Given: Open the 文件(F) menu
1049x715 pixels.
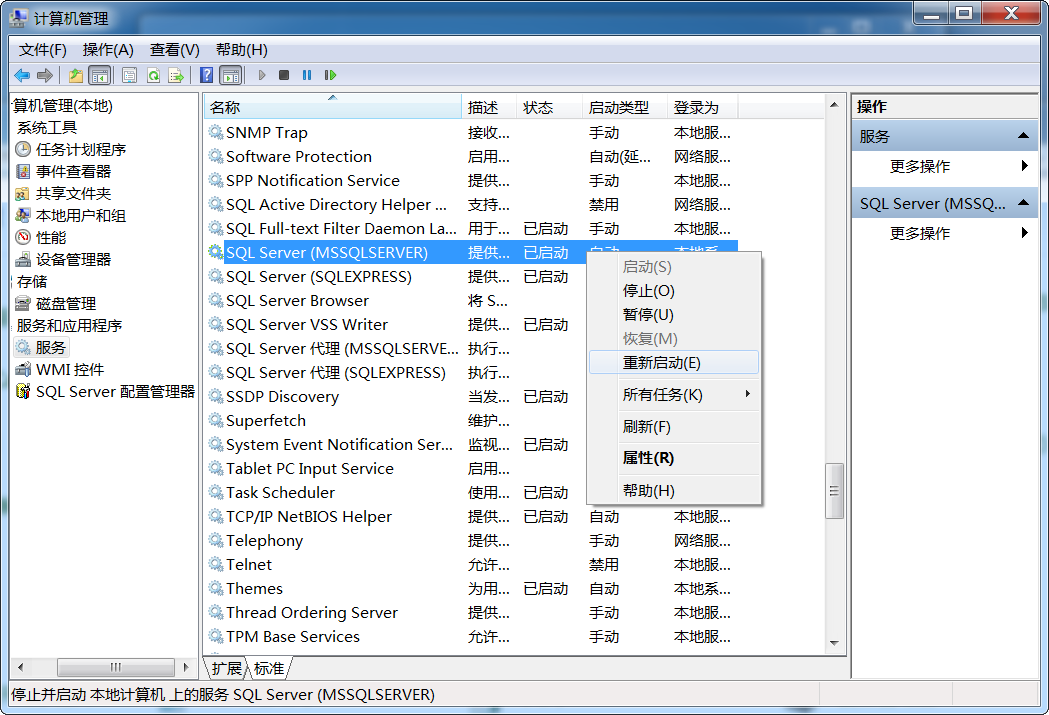Looking at the screenshot, I should coord(43,50).
